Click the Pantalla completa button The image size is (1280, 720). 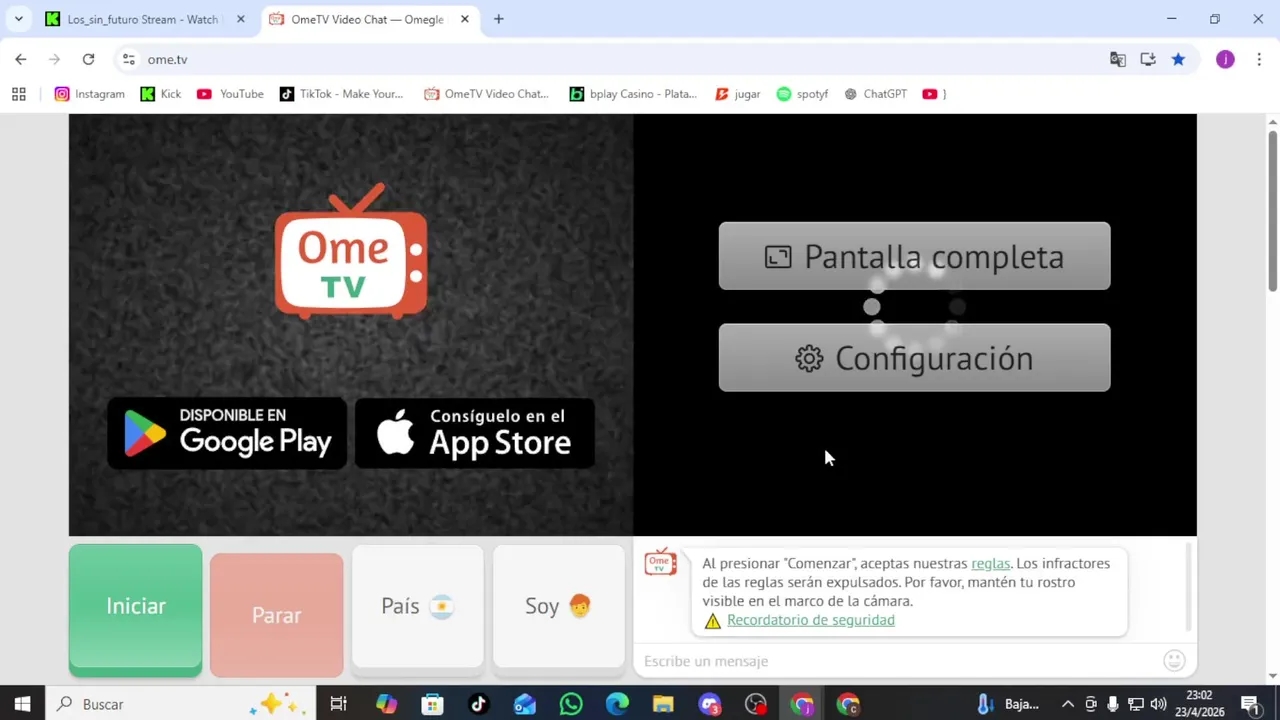pyautogui.click(x=914, y=256)
